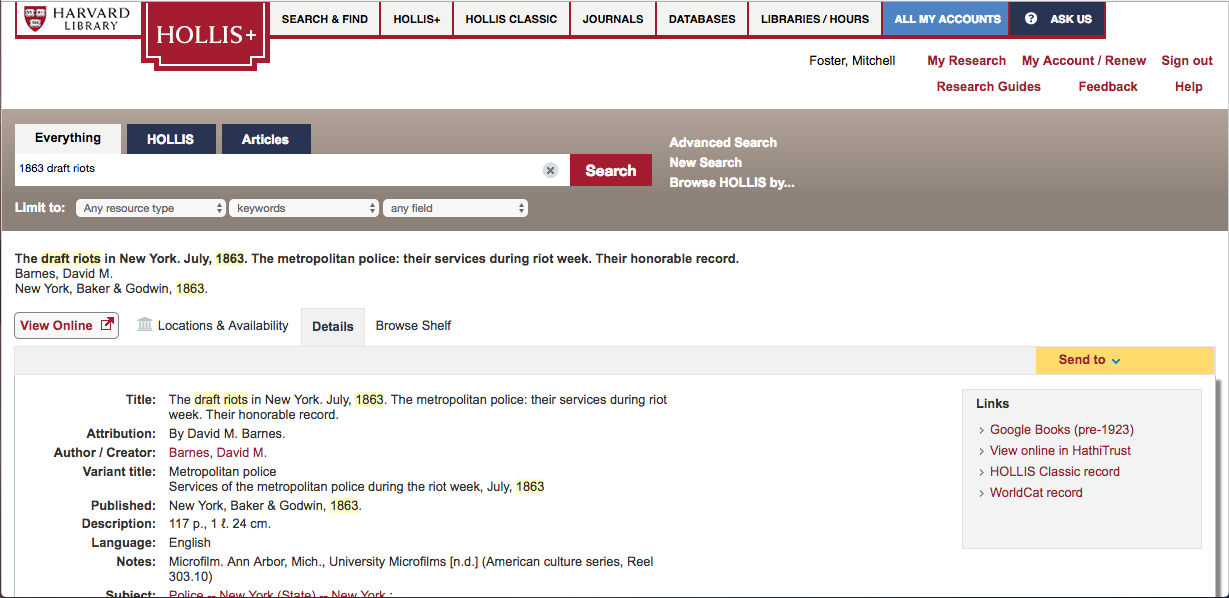
Task: Click the external-link icon on View Online
Action: (x=107, y=325)
